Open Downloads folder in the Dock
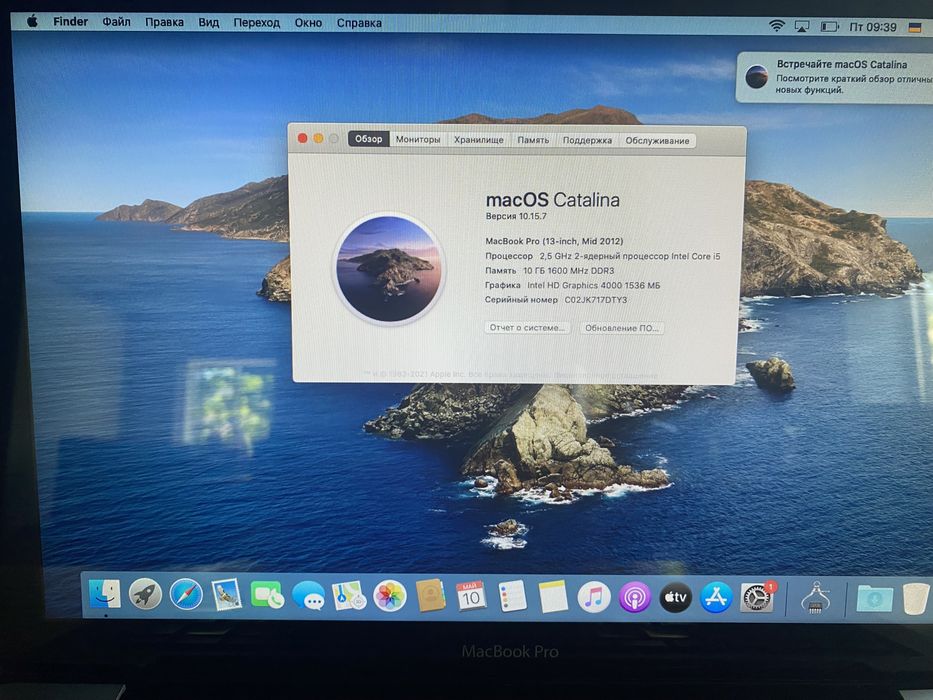933x700 pixels. (874, 598)
